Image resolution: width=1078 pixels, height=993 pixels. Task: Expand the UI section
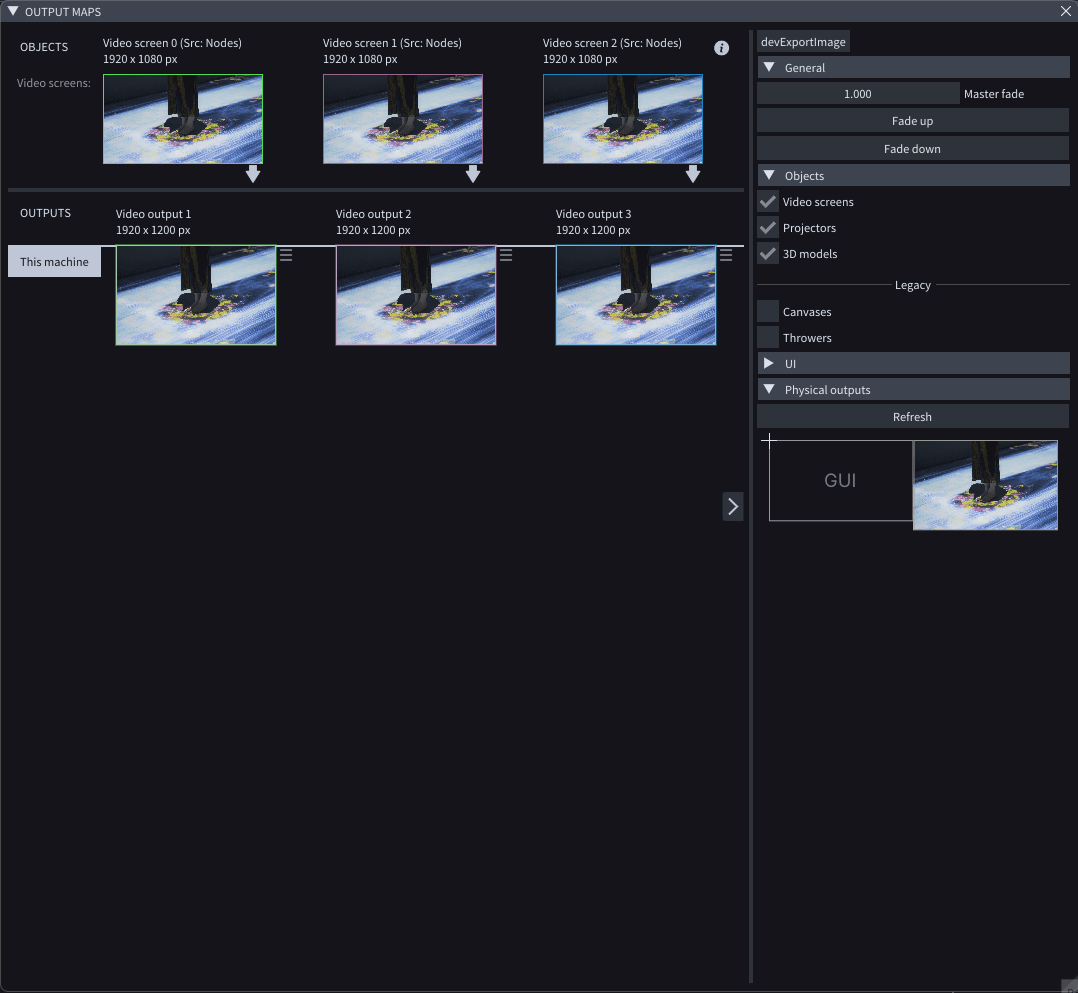tap(913, 364)
